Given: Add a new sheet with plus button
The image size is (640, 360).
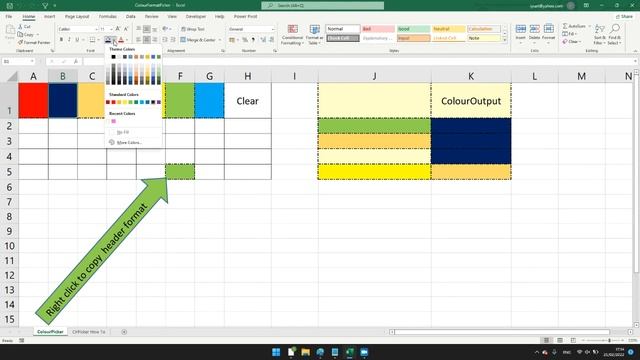Looking at the screenshot, I should 124,332.
